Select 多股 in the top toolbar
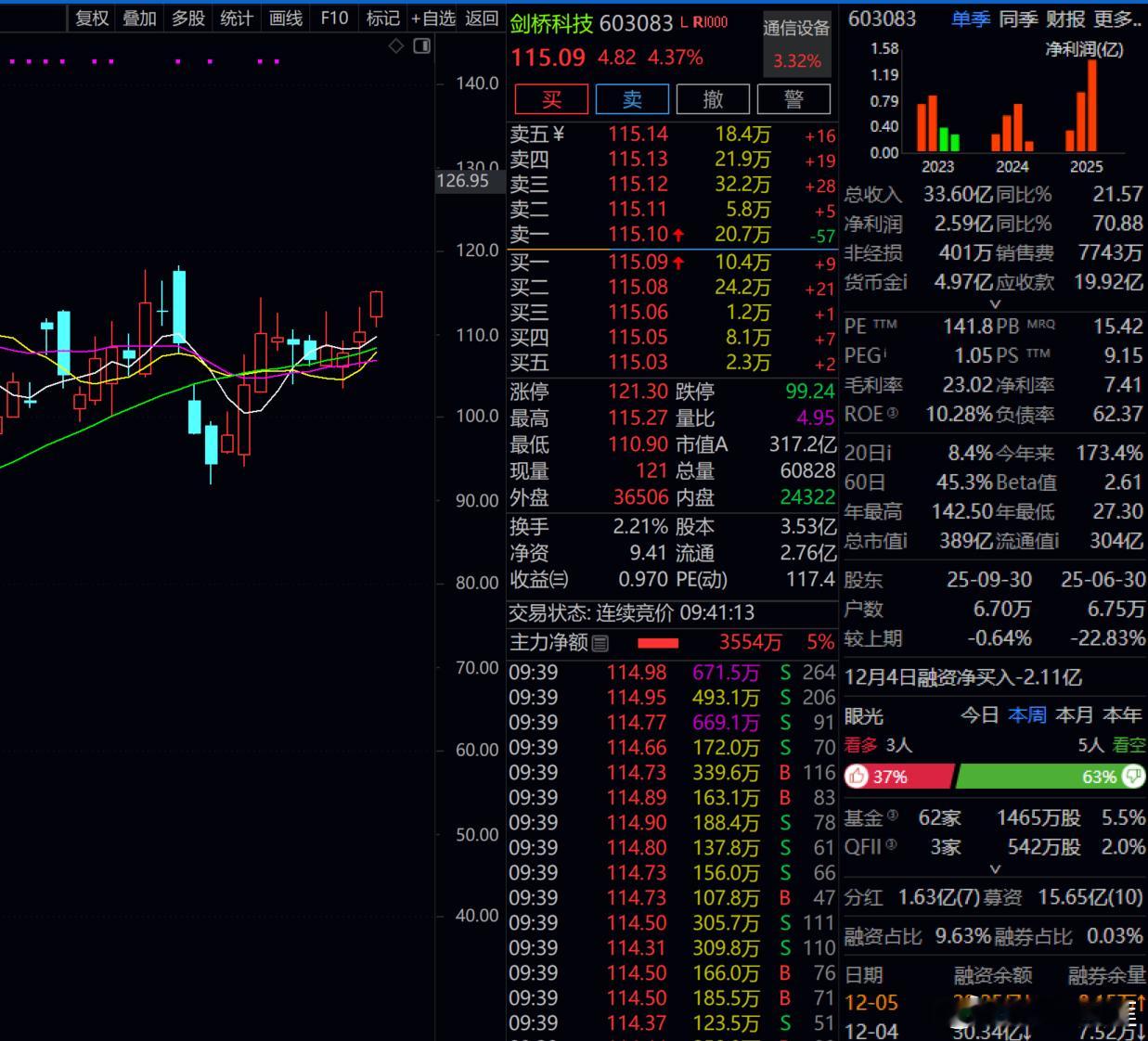Viewport: 1148px width, 1041px height. click(187, 18)
